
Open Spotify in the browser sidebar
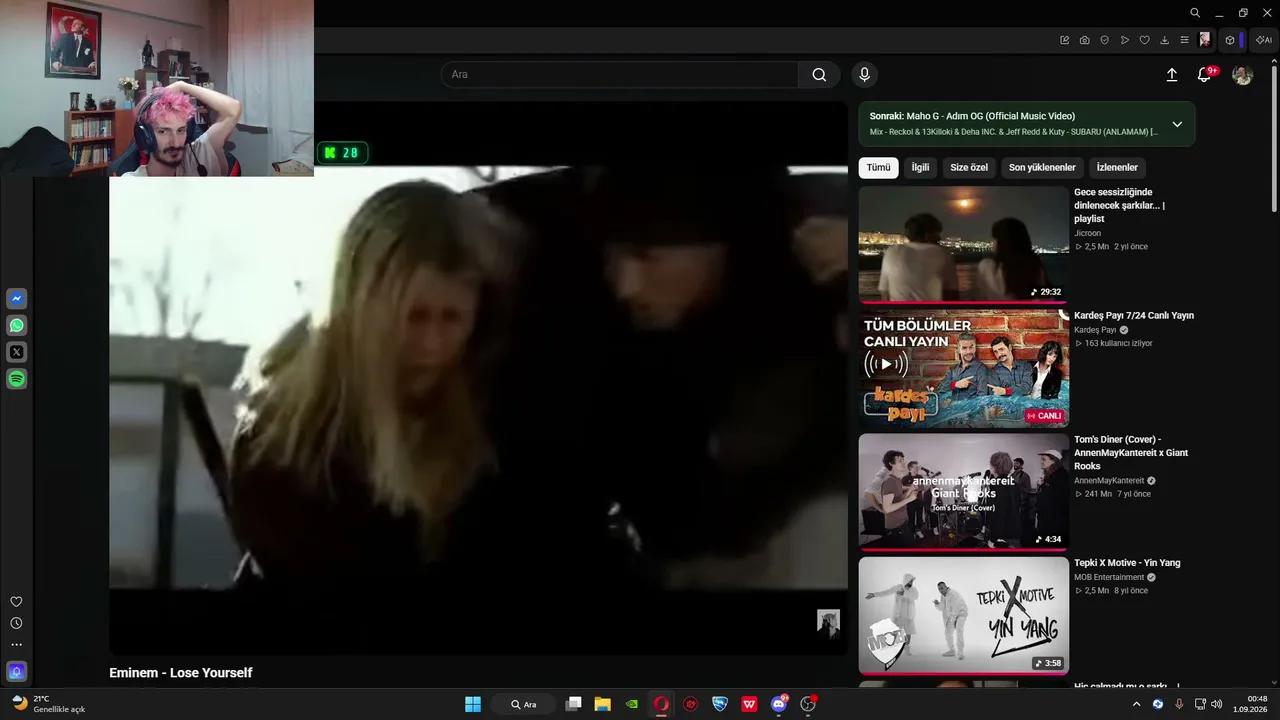point(17,379)
